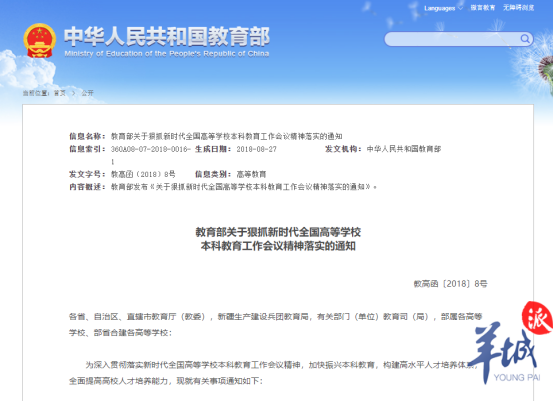Click the 信息类别 value 高等教育

pos(251,174)
